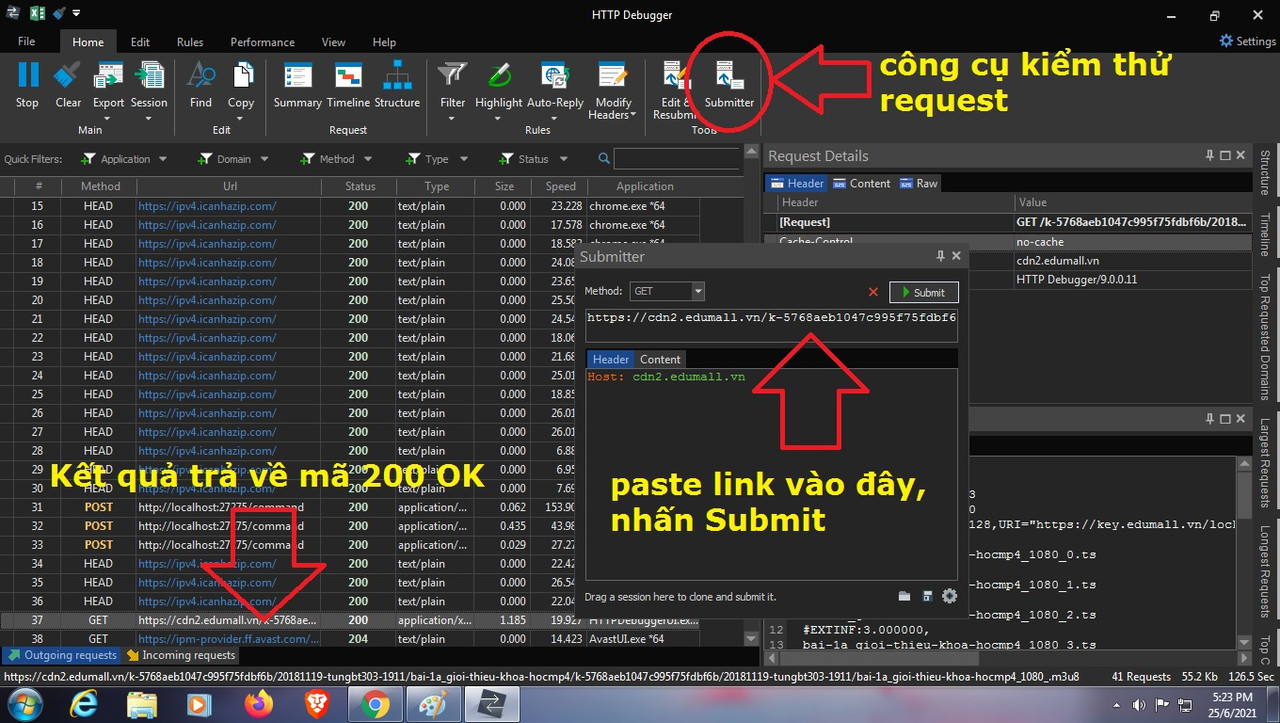1280x723 pixels.
Task: Select request row 37 cdn2.edumall.vn
Action: click(x=350, y=620)
